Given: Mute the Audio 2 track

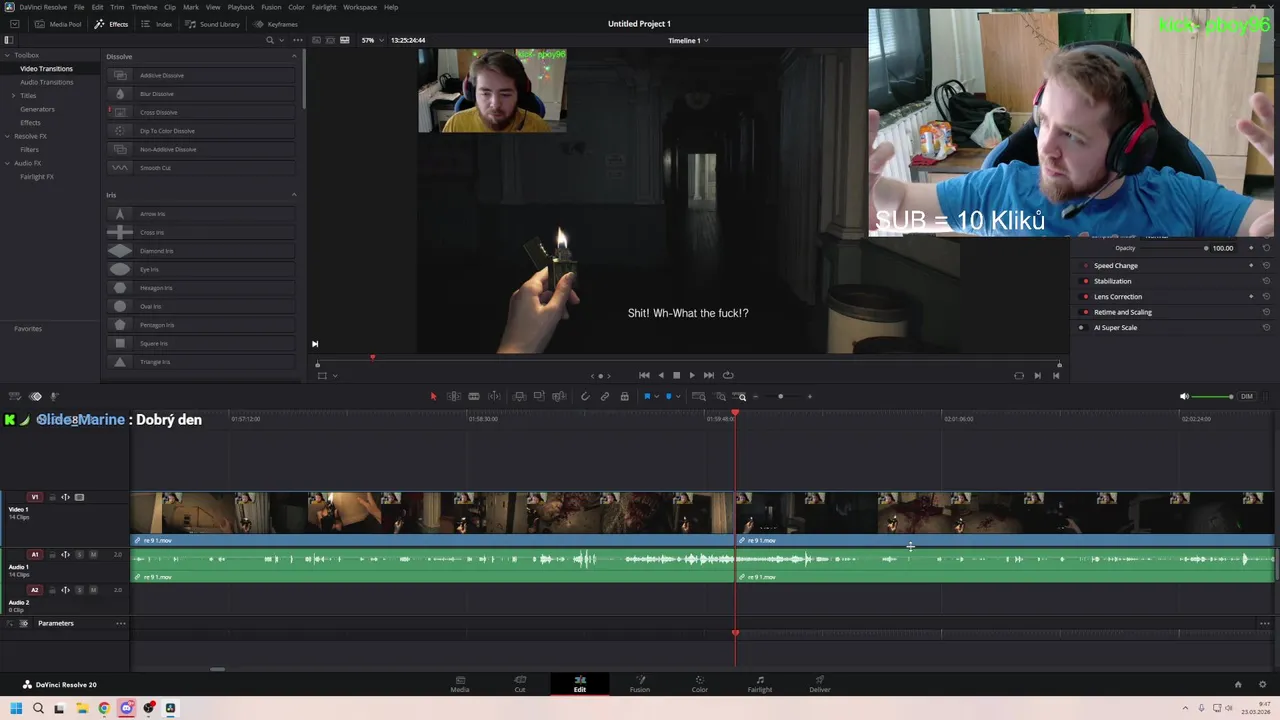Looking at the screenshot, I should 93,590.
